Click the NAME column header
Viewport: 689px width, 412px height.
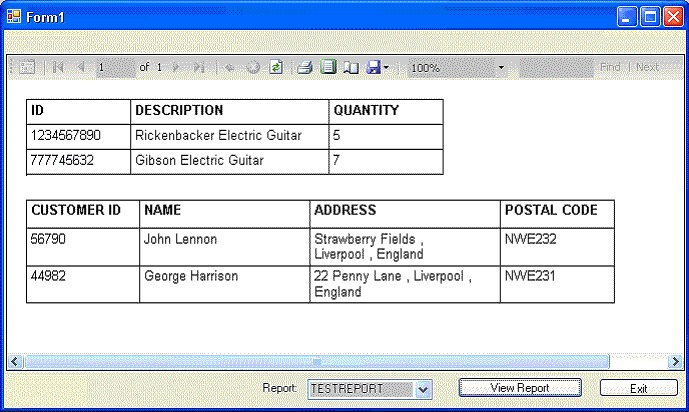pos(225,214)
